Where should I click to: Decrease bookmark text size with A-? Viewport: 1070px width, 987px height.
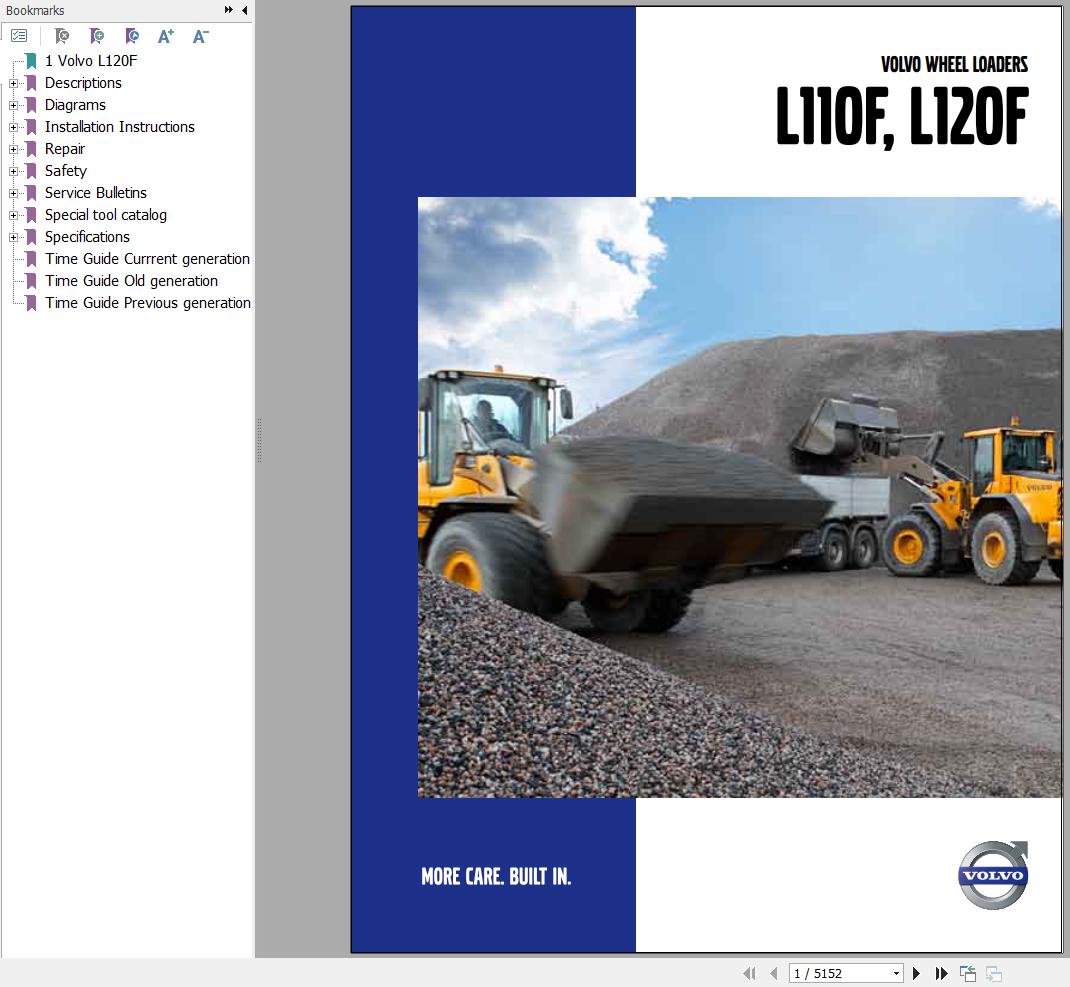pyautogui.click(x=200, y=36)
